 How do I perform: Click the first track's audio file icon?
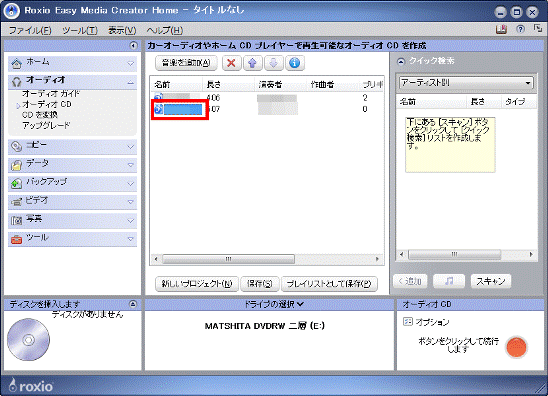pos(158,98)
